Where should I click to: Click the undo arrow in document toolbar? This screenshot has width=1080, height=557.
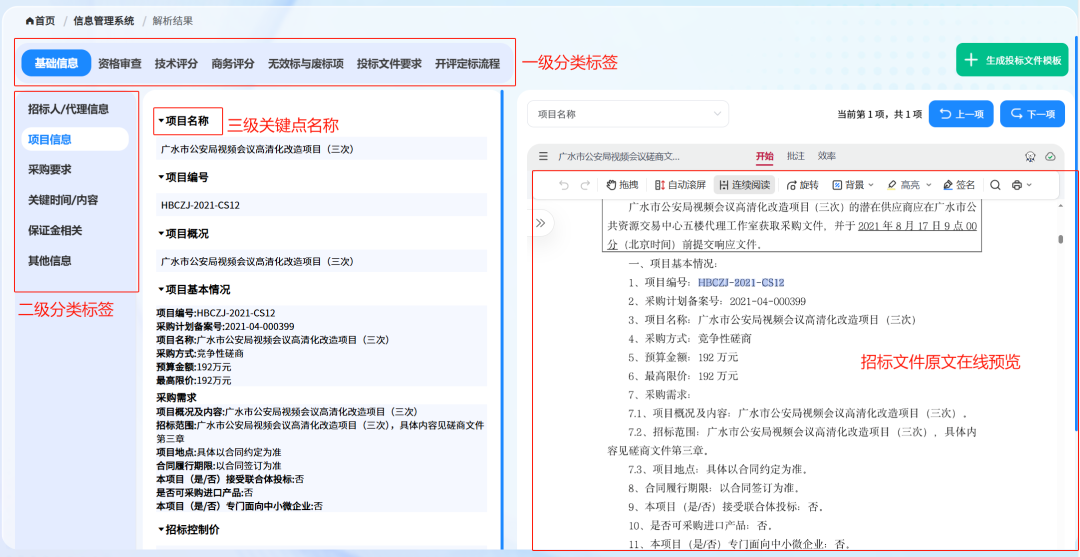click(x=564, y=185)
